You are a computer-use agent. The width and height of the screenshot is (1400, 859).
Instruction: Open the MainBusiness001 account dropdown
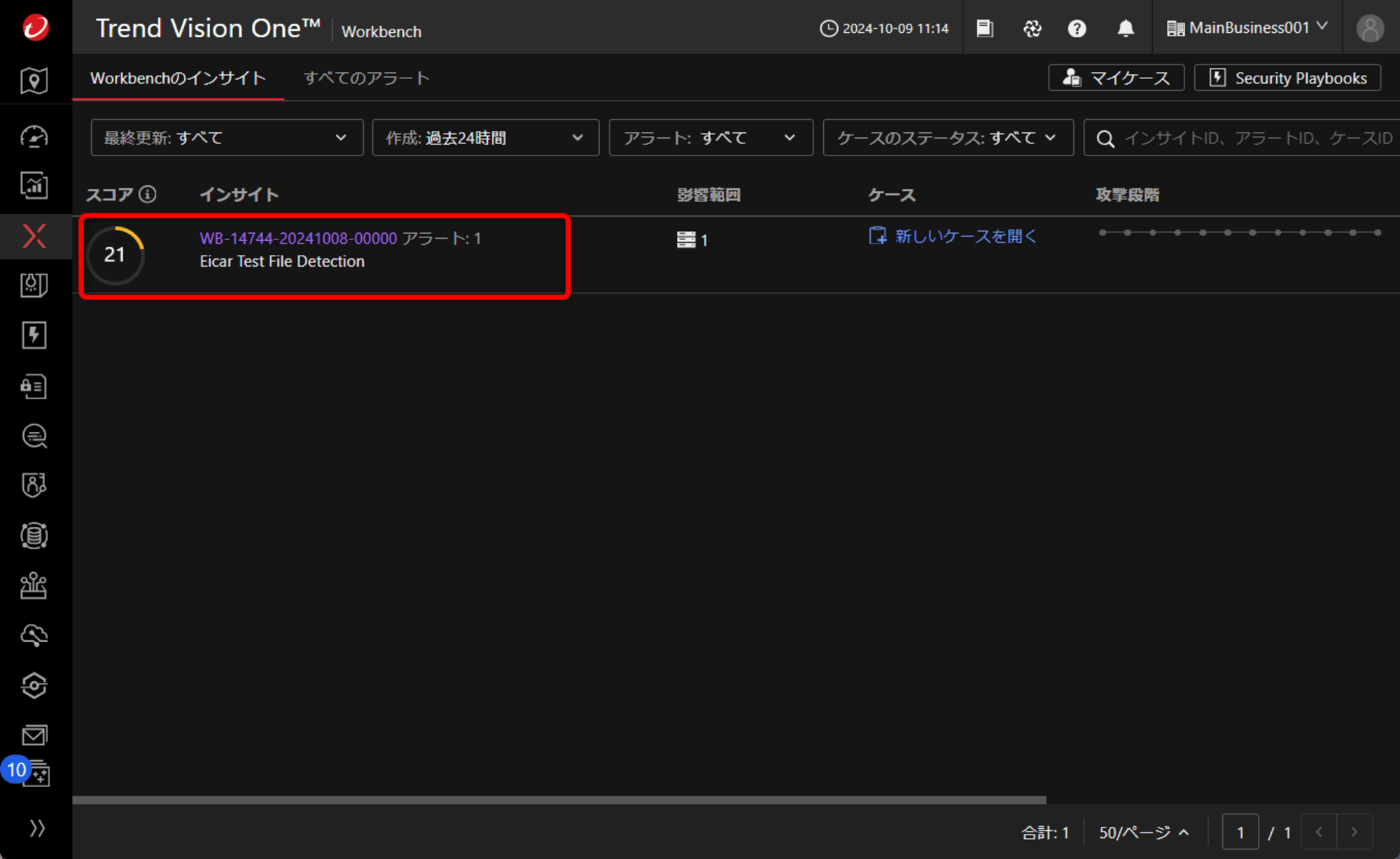click(1247, 28)
